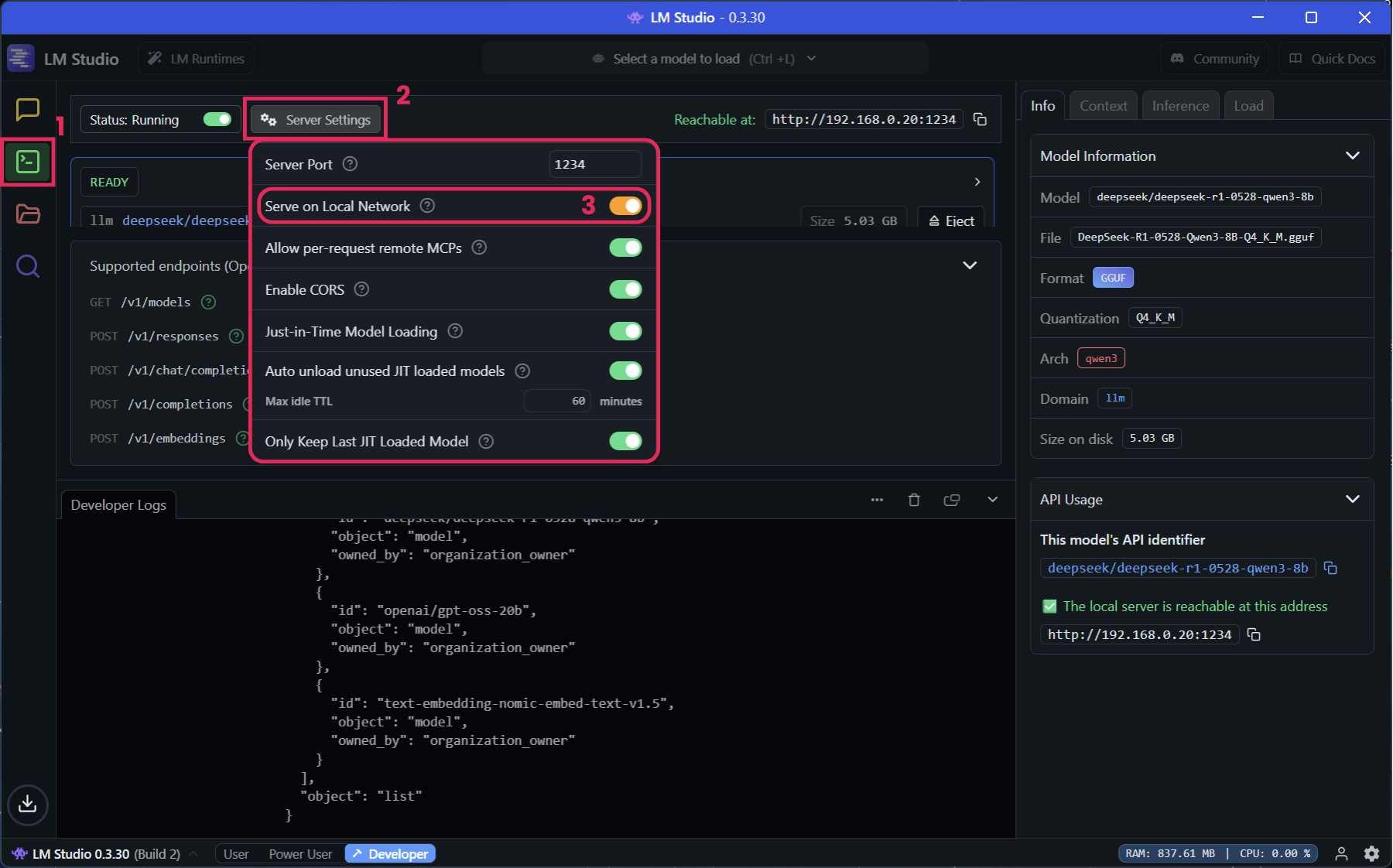Copy the model's API identifier
The width and height of the screenshot is (1393, 868).
click(1331, 568)
